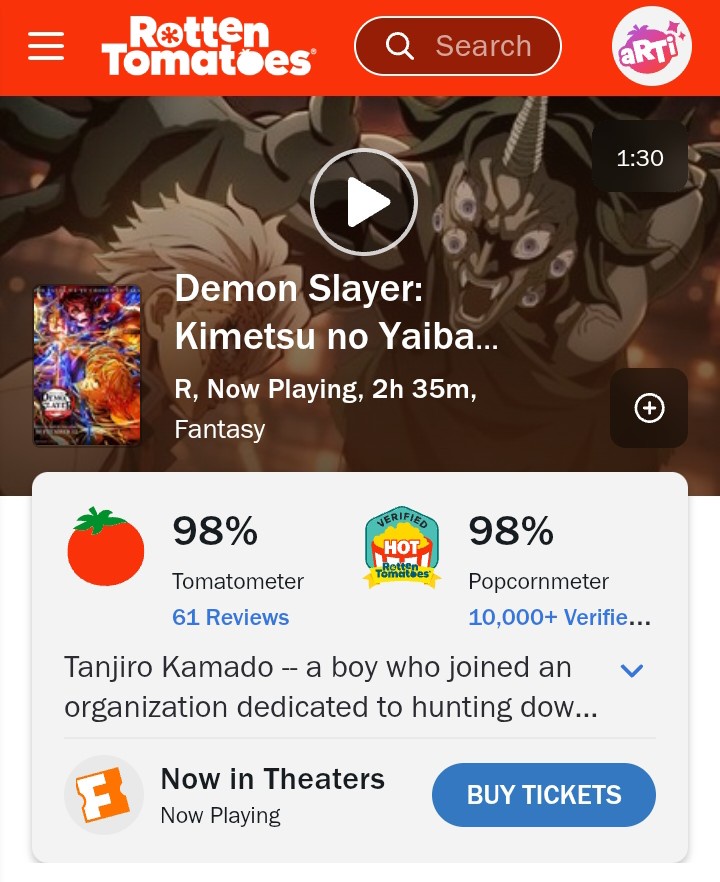Viewport: 720px width, 882px height.
Task: Open the 10,000+ Verified ratings link
Action: tap(559, 617)
